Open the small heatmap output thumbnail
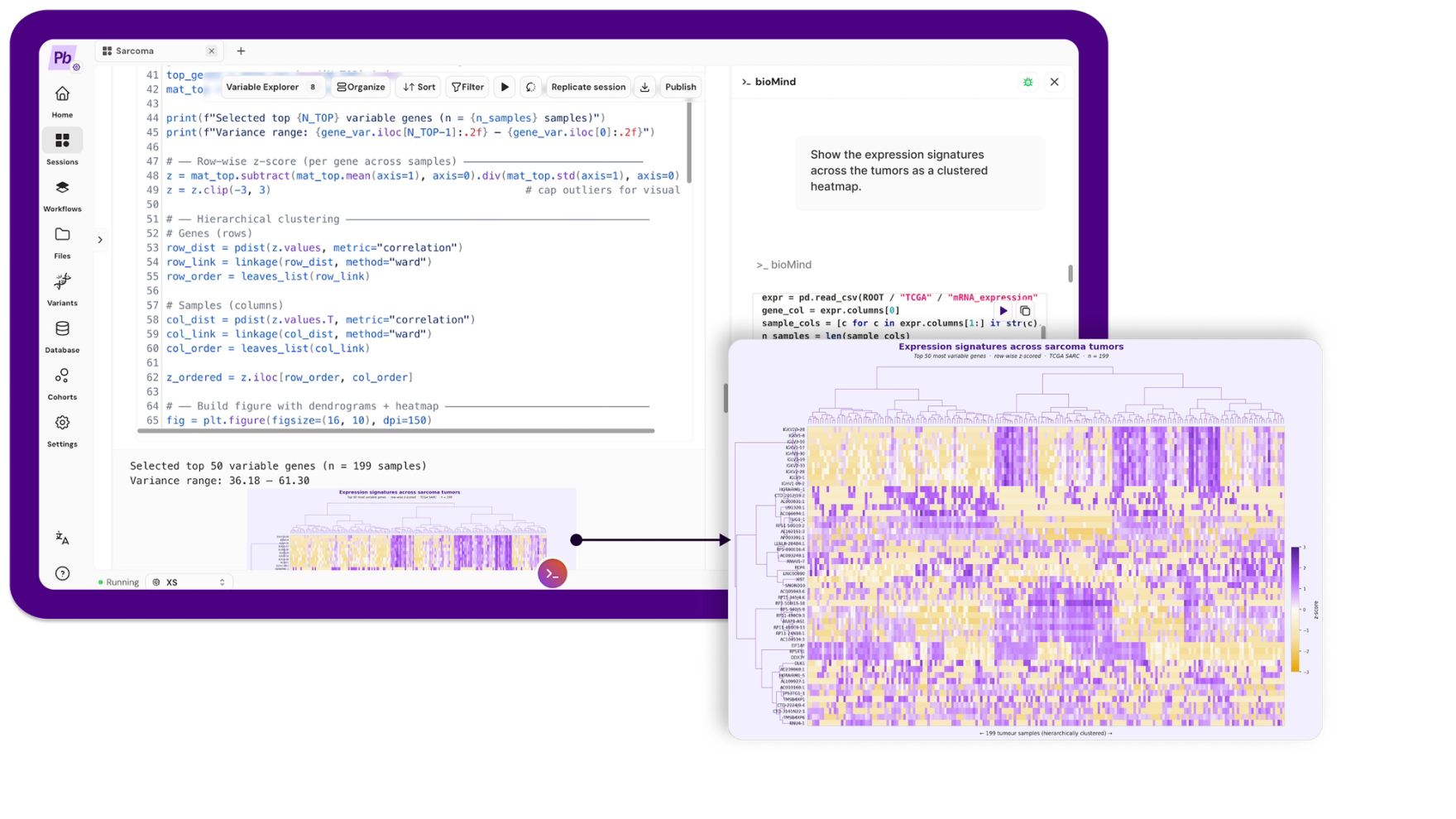Image resolution: width=1456 pixels, height=819 pixels. 412,529
